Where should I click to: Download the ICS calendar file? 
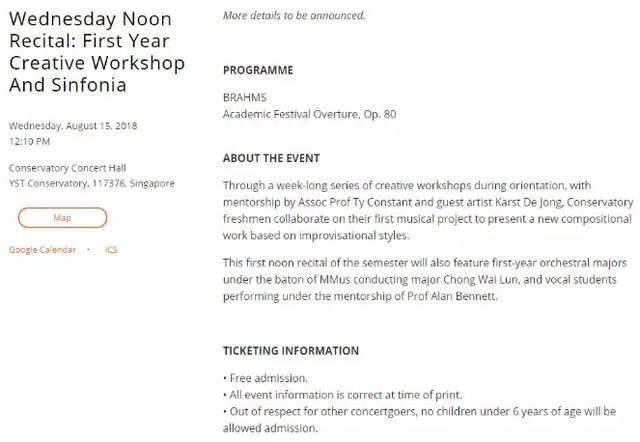point(111,249)
